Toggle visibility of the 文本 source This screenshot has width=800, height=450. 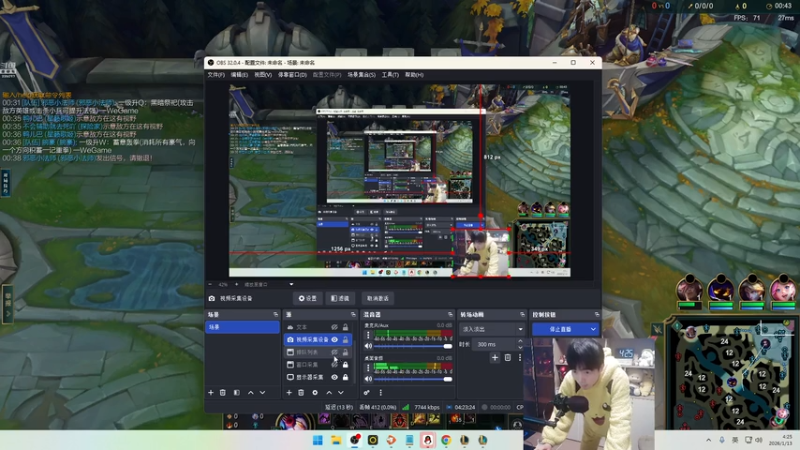334,327
